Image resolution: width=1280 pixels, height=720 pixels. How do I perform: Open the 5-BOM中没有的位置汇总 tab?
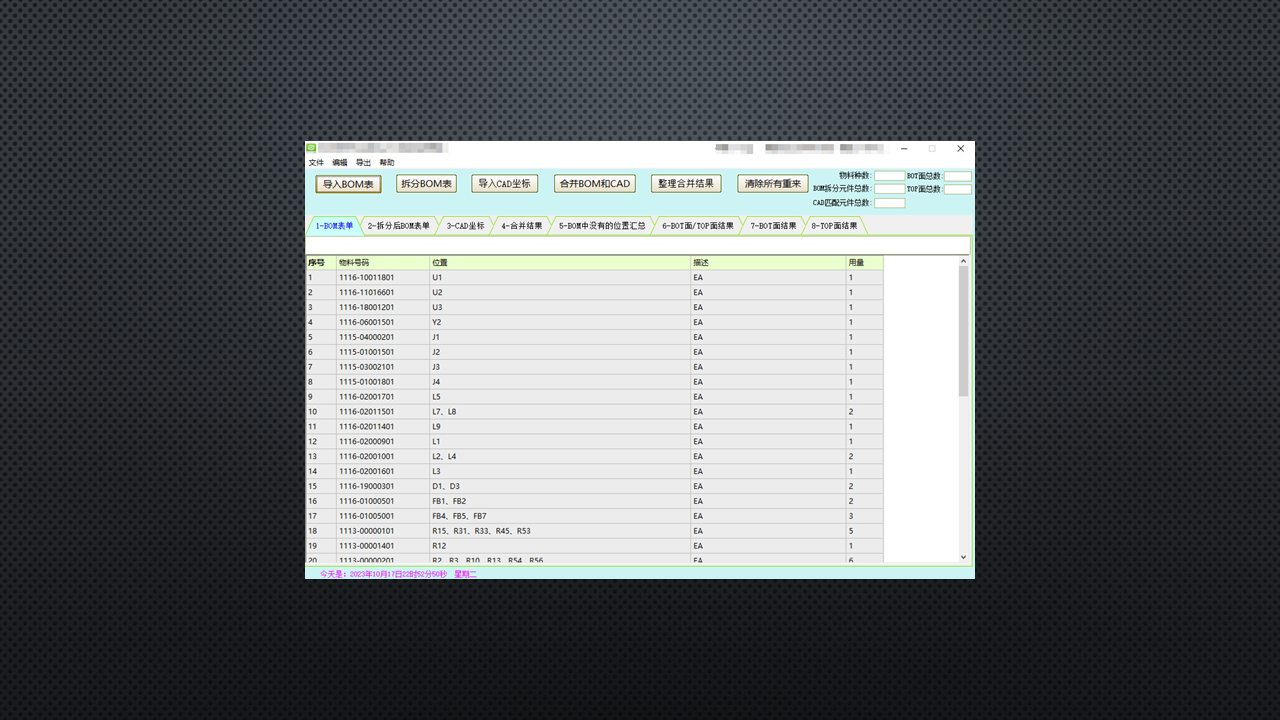601,226
